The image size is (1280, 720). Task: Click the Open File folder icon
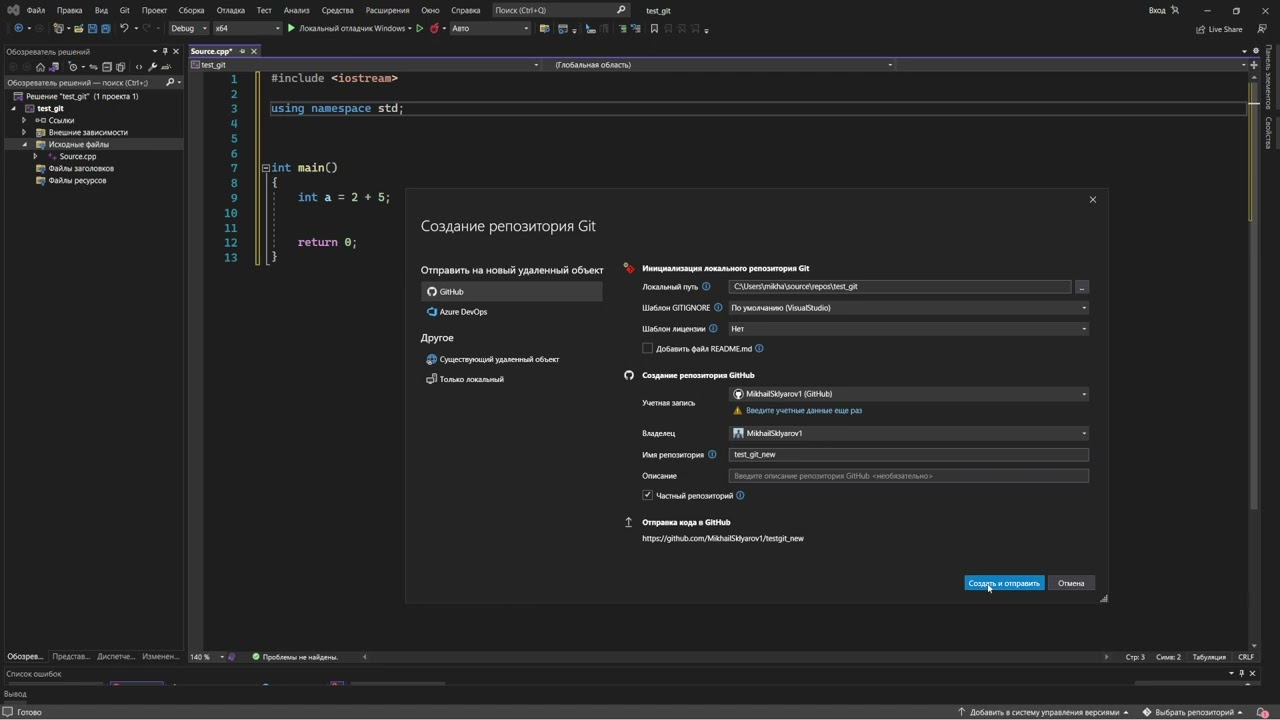tap(79, 28)
